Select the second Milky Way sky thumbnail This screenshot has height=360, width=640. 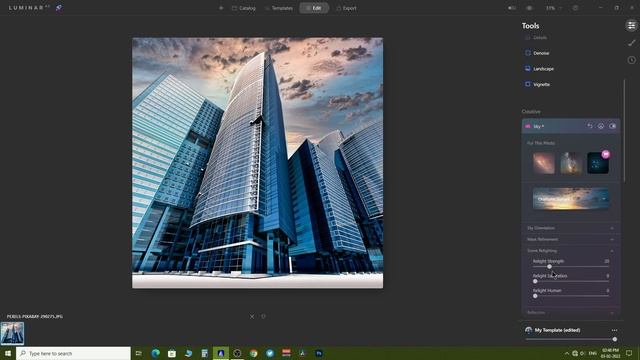[x=571, y=163]
